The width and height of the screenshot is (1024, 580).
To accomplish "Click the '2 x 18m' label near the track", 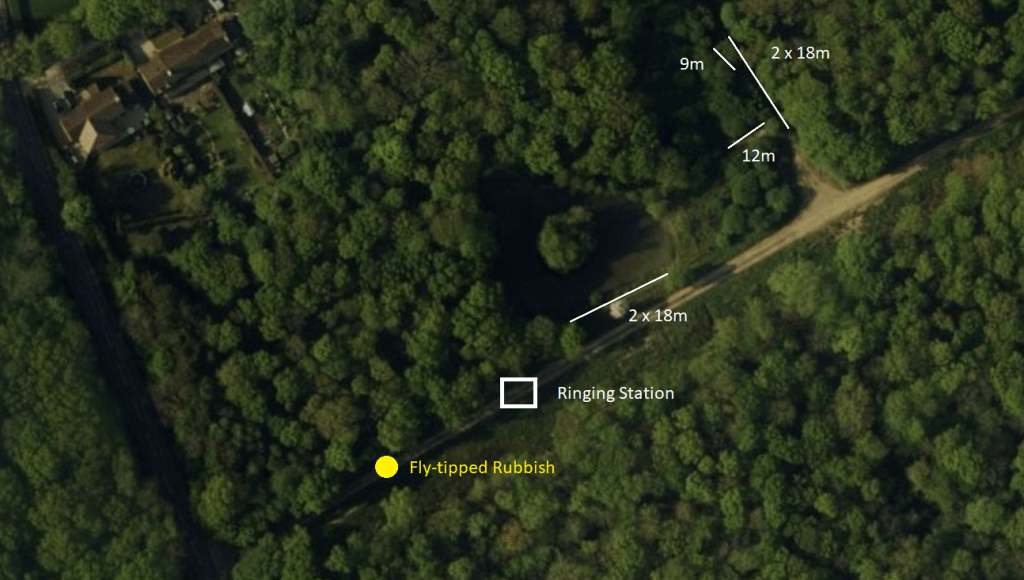I will coord(658,316).
